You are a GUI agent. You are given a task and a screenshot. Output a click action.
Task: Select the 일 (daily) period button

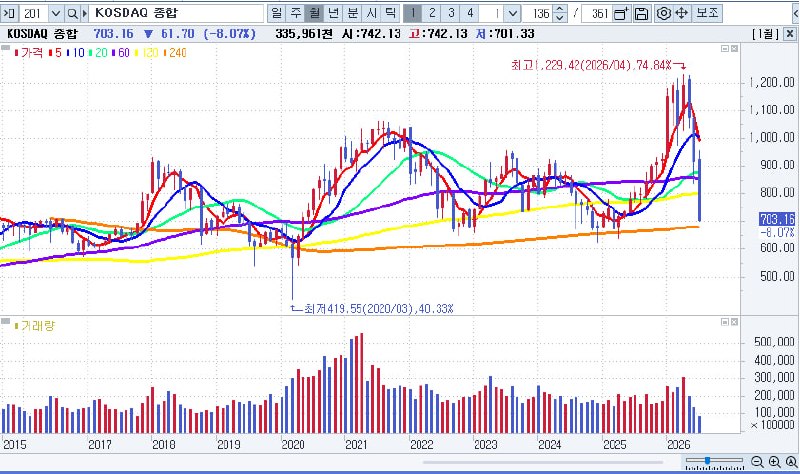[277, 13]
